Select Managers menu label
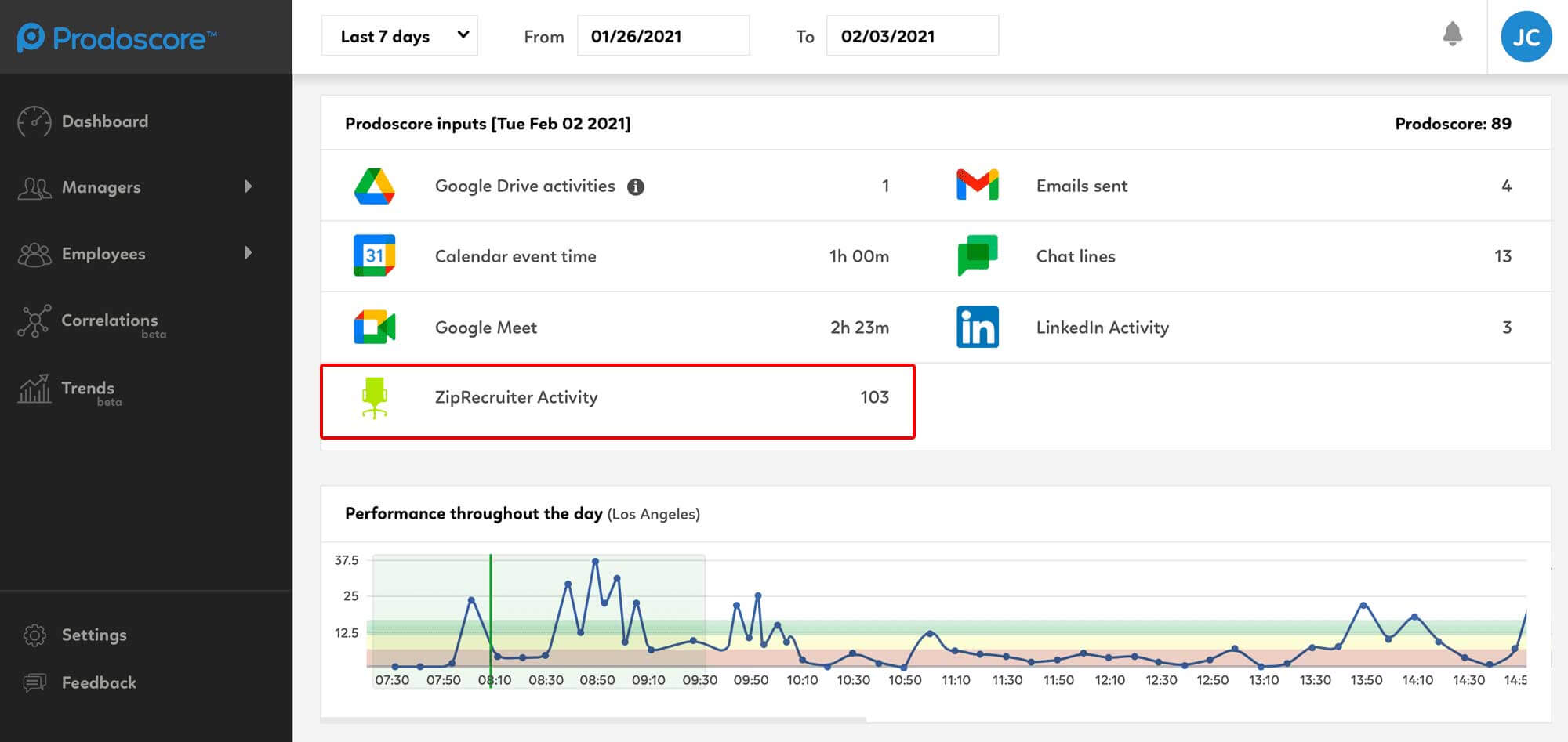This screenshot has height=742, width=1568. point(101,187)
